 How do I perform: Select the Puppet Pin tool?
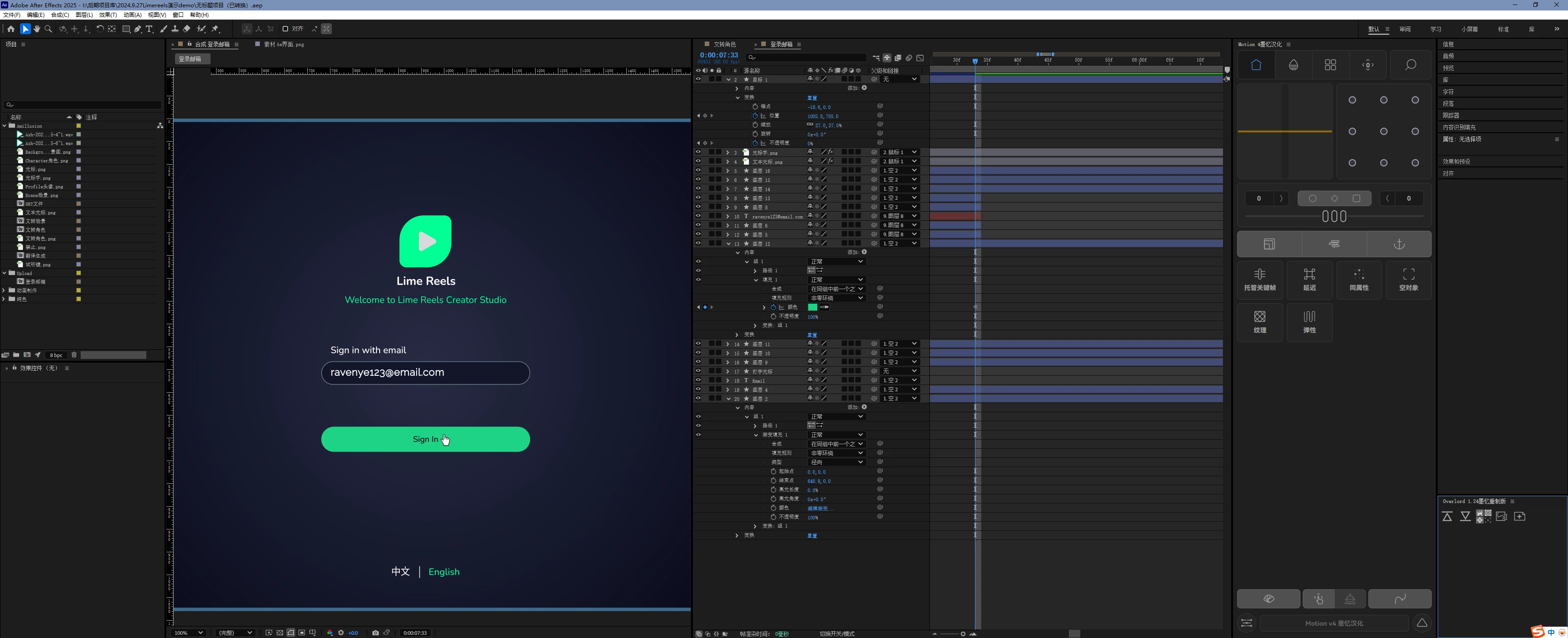point(216,29)
